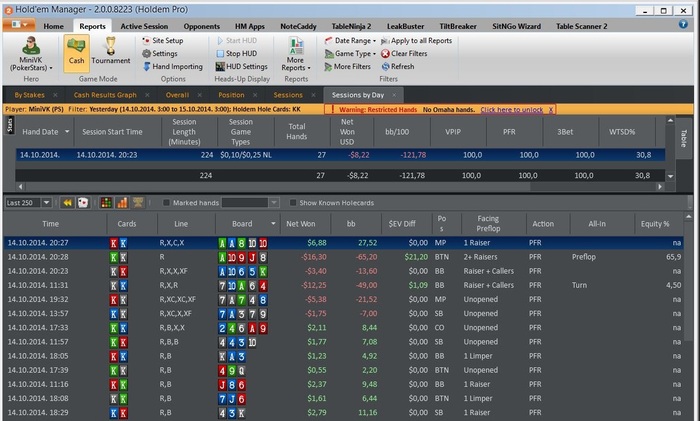The image size is (700, 421).
Task: Open the help question mark icon
Action: tap(683, 24)
